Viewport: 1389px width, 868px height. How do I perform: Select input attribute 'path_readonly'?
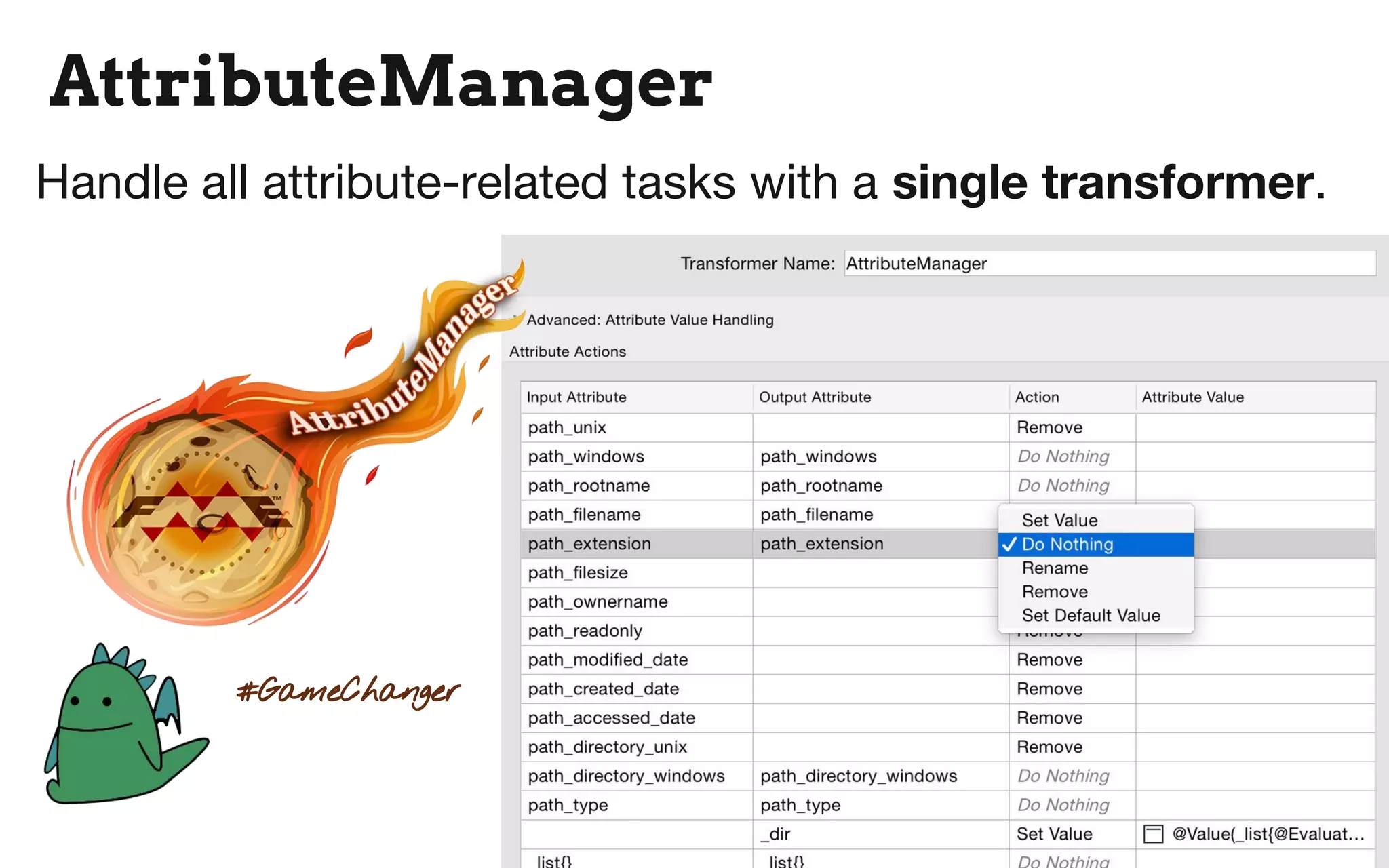[637, 631]
